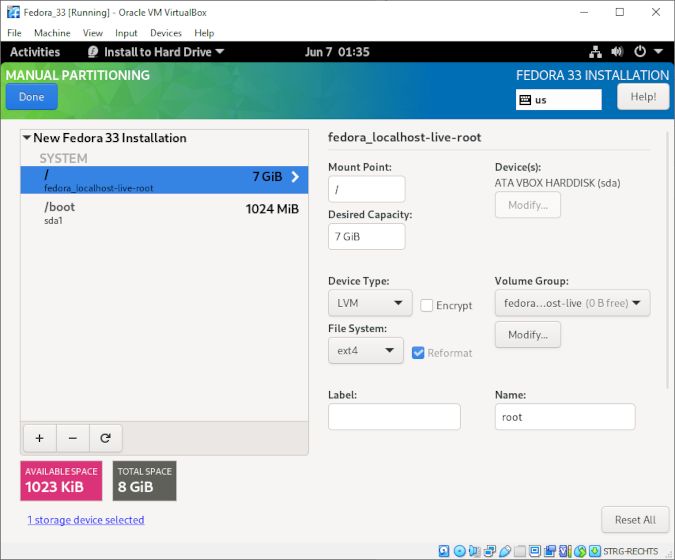This screenshot has width=675, height=560.
Task: Open the Machine menu
Action: pos(52,33)
